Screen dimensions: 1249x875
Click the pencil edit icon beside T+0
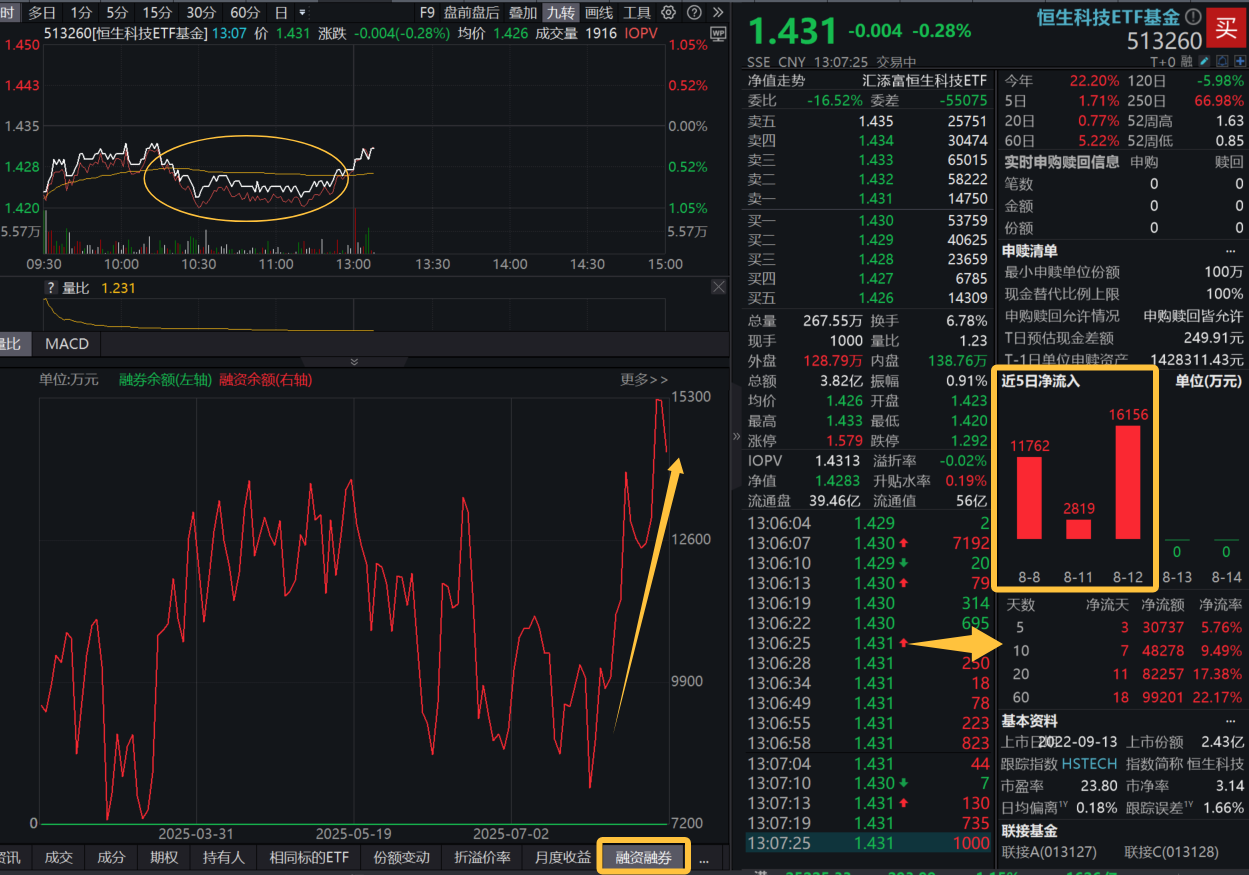[x=1204, y=61]
